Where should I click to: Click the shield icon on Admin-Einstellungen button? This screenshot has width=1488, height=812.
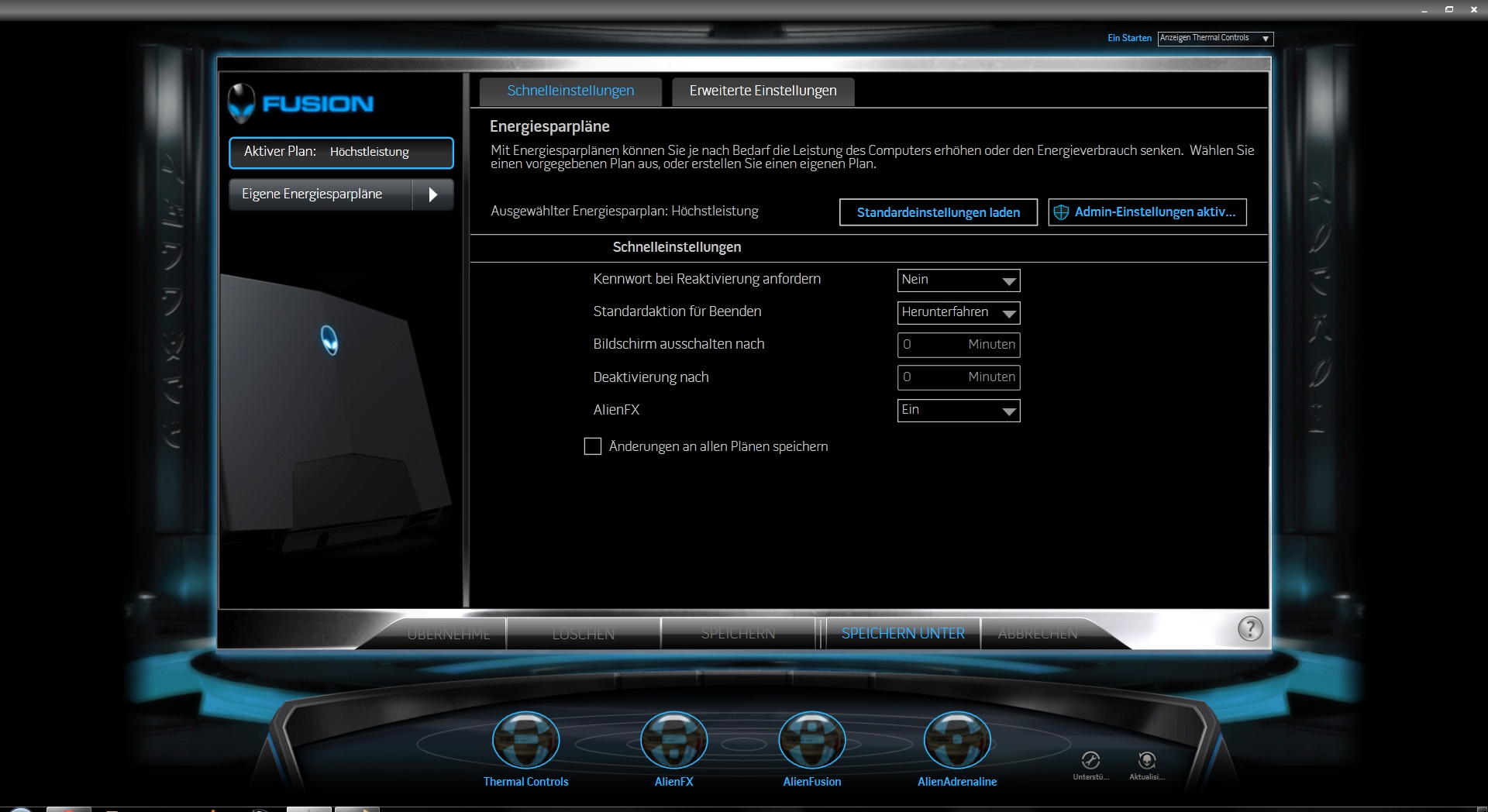click(1061, 212)
